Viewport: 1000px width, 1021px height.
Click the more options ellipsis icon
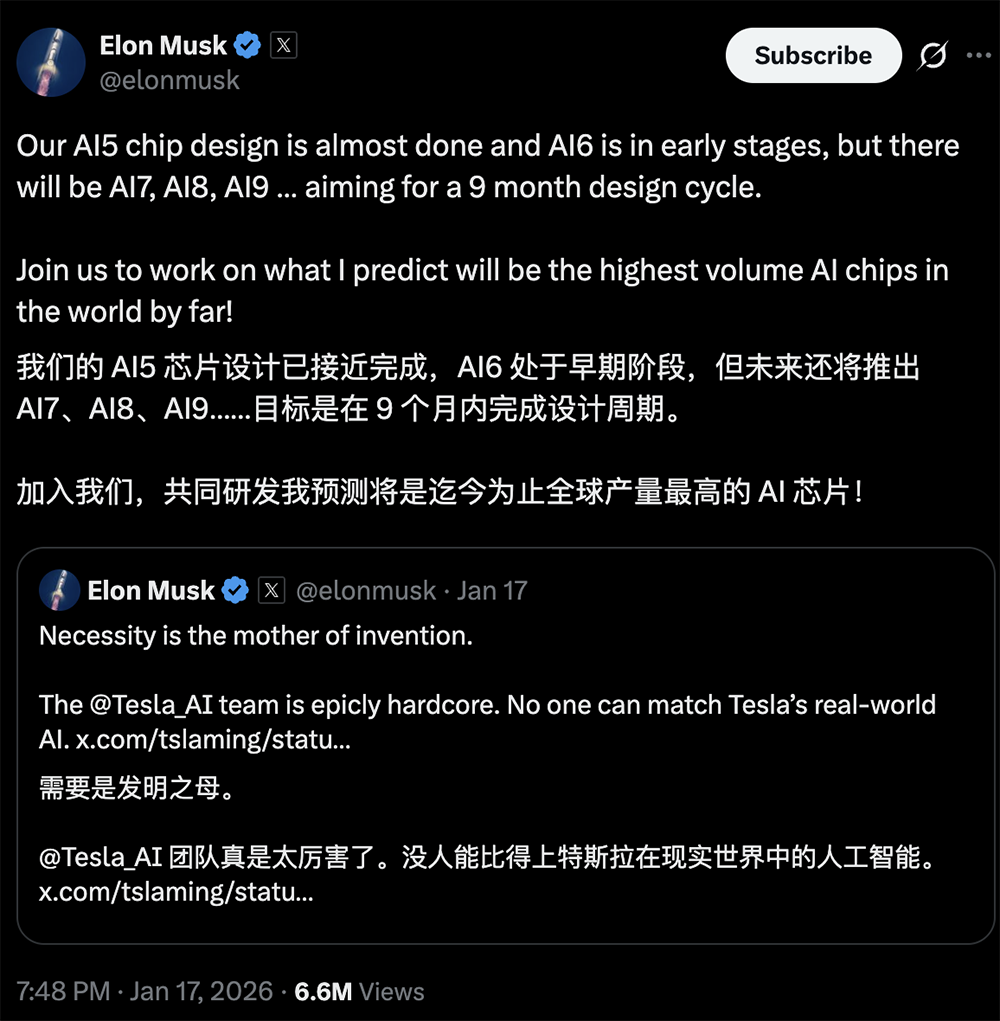[x=981, y=56]
